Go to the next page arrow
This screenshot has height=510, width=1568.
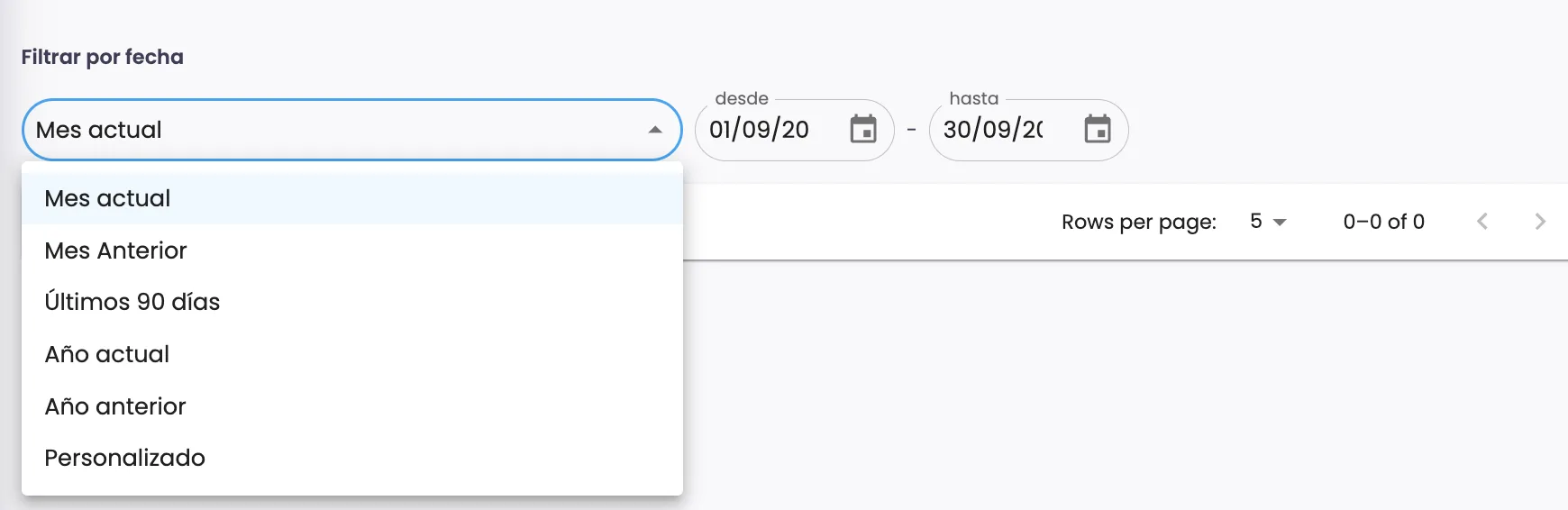[1540, 222]
